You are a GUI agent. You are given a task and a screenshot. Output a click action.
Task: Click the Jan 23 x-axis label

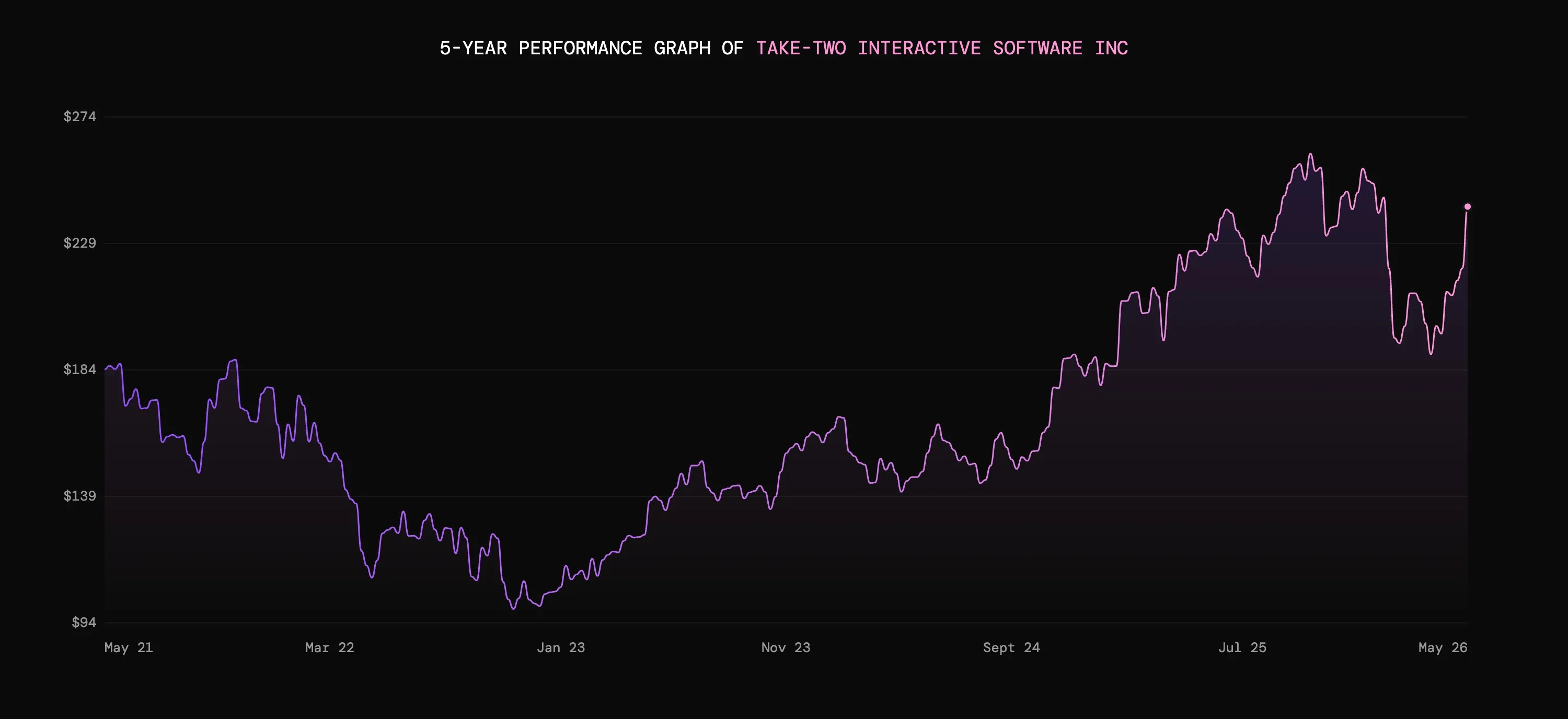click(561, 648)
